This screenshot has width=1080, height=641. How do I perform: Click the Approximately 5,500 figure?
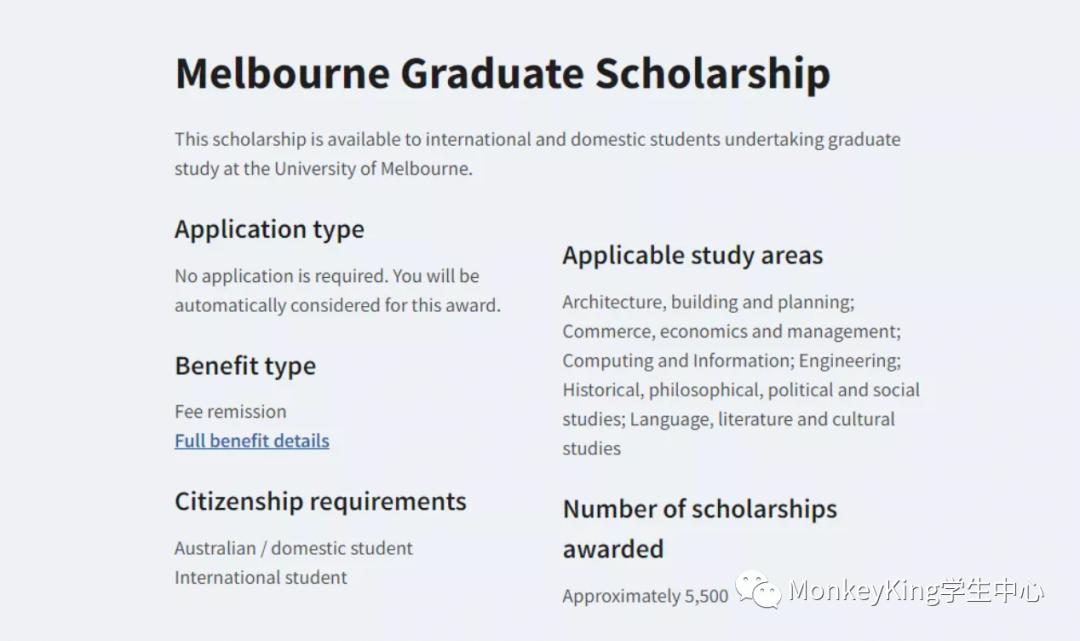645,596
